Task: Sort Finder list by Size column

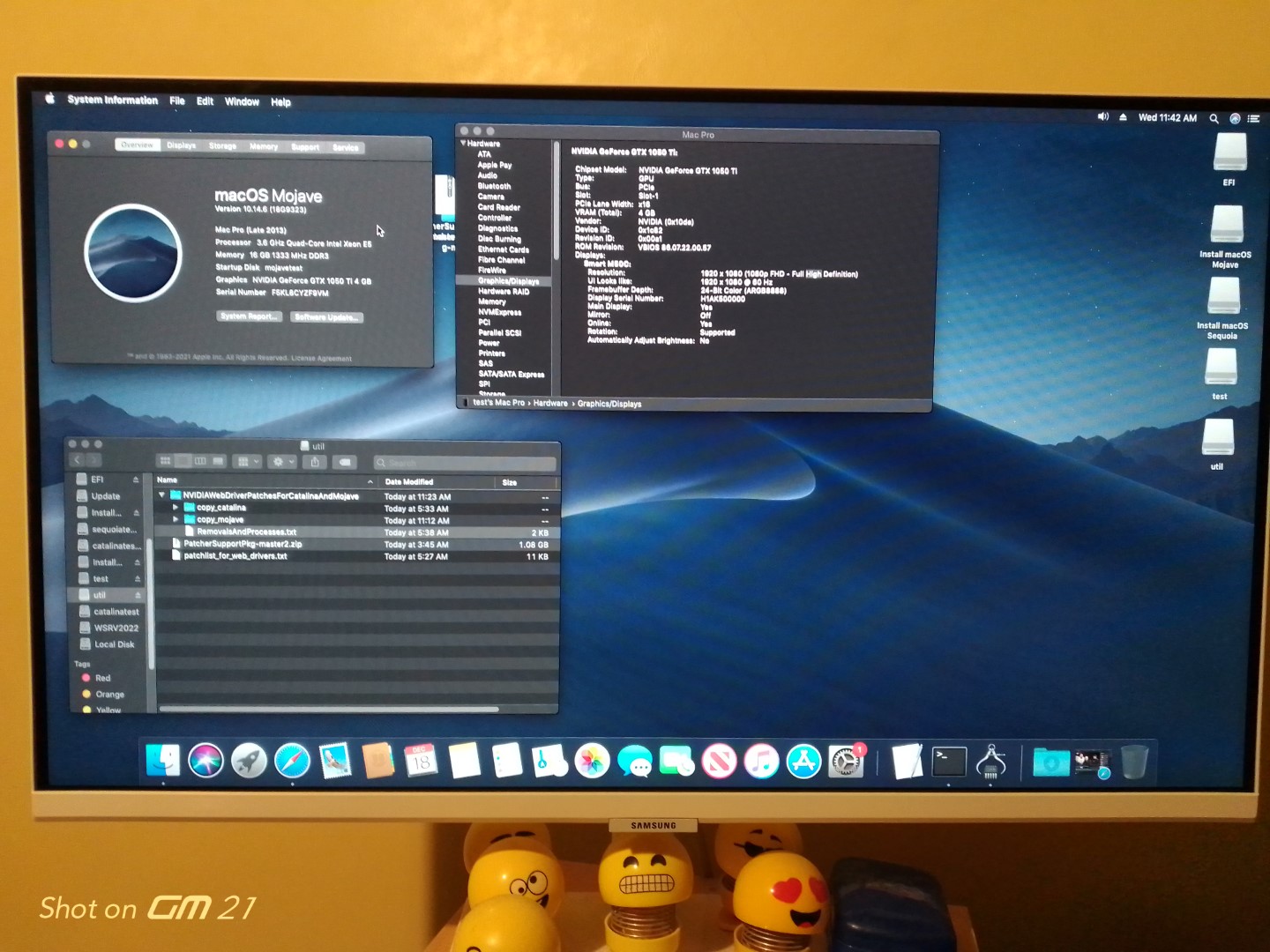Action: (x=527, y=482)
